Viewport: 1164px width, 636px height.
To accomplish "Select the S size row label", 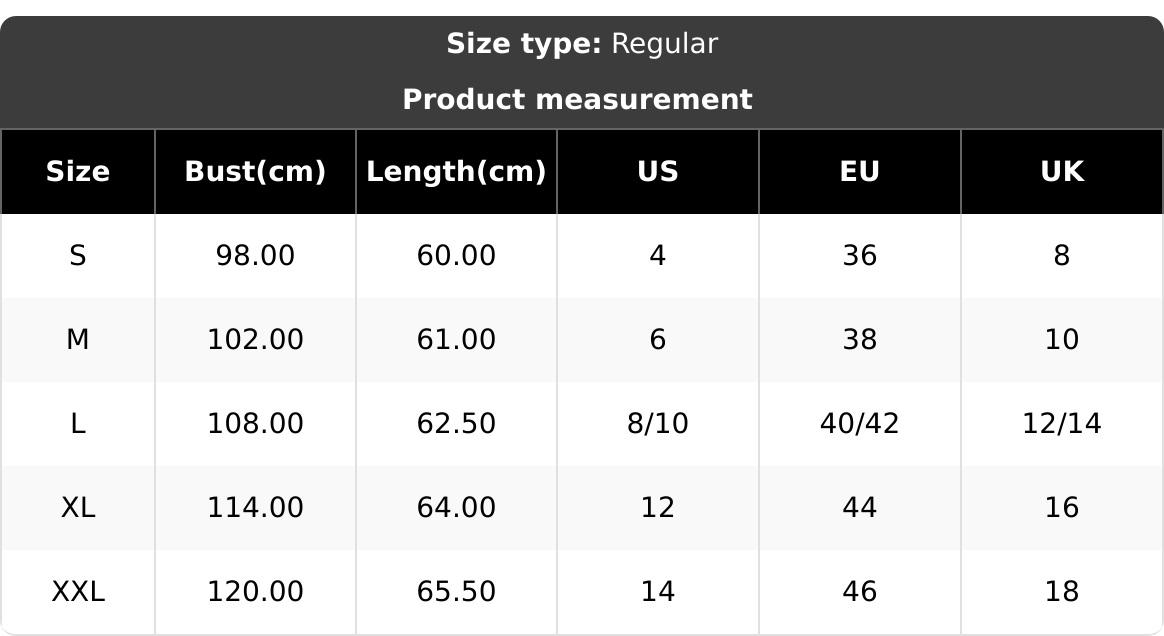I will pos(78,256).
